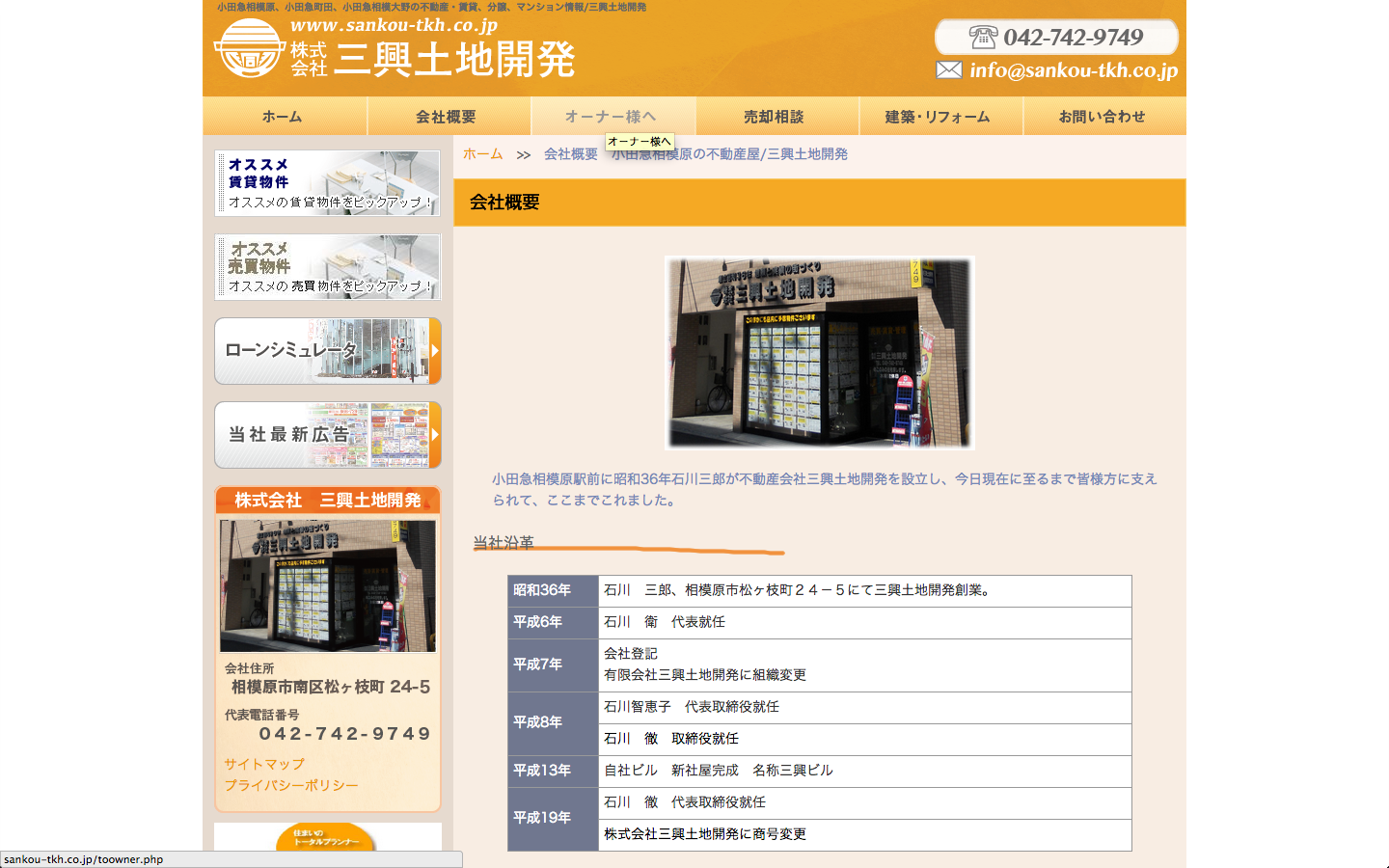1389x868 pixels.
Task: Click the telephone icon in header
Action: (983, 38)
